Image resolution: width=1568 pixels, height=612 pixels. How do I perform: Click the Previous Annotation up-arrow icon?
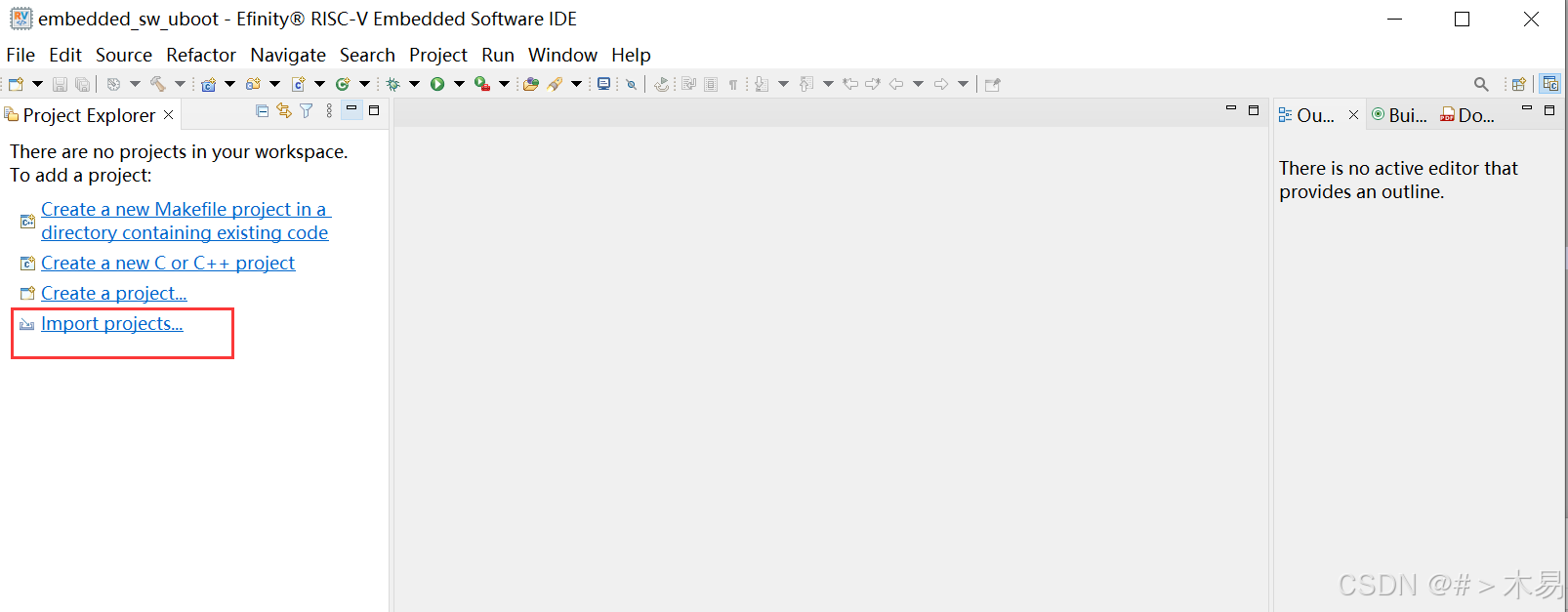pyautogui.click(x=806, y=84)
